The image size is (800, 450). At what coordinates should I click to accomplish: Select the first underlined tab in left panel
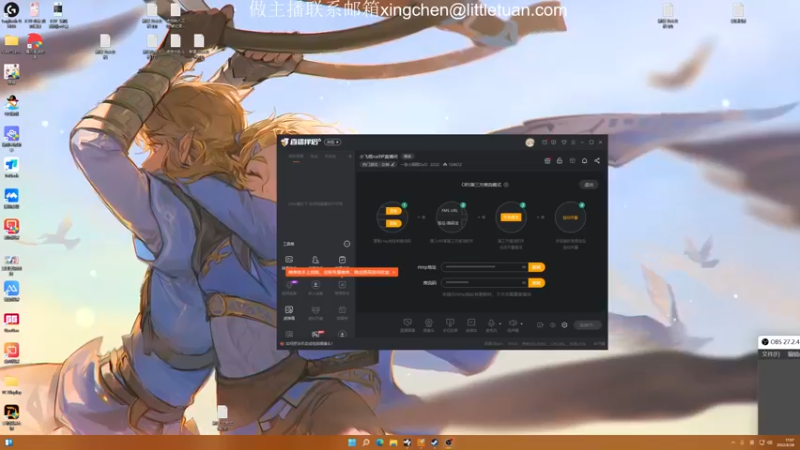296,157
